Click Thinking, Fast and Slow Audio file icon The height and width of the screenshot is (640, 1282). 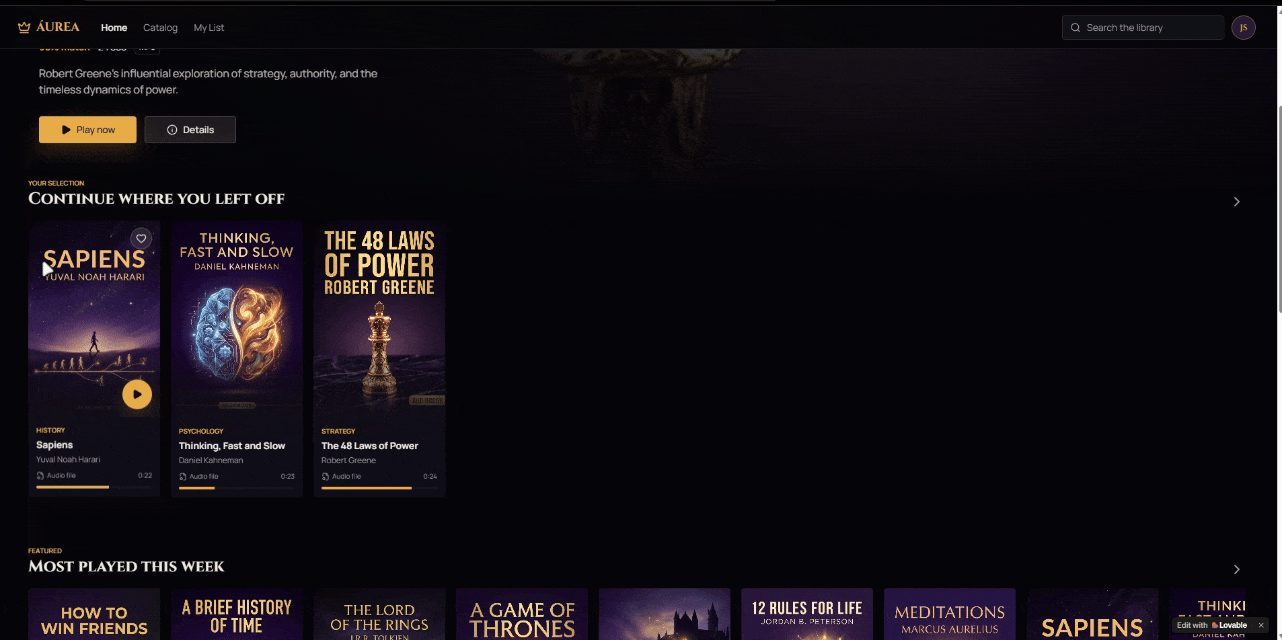click(x=183, y=477)
